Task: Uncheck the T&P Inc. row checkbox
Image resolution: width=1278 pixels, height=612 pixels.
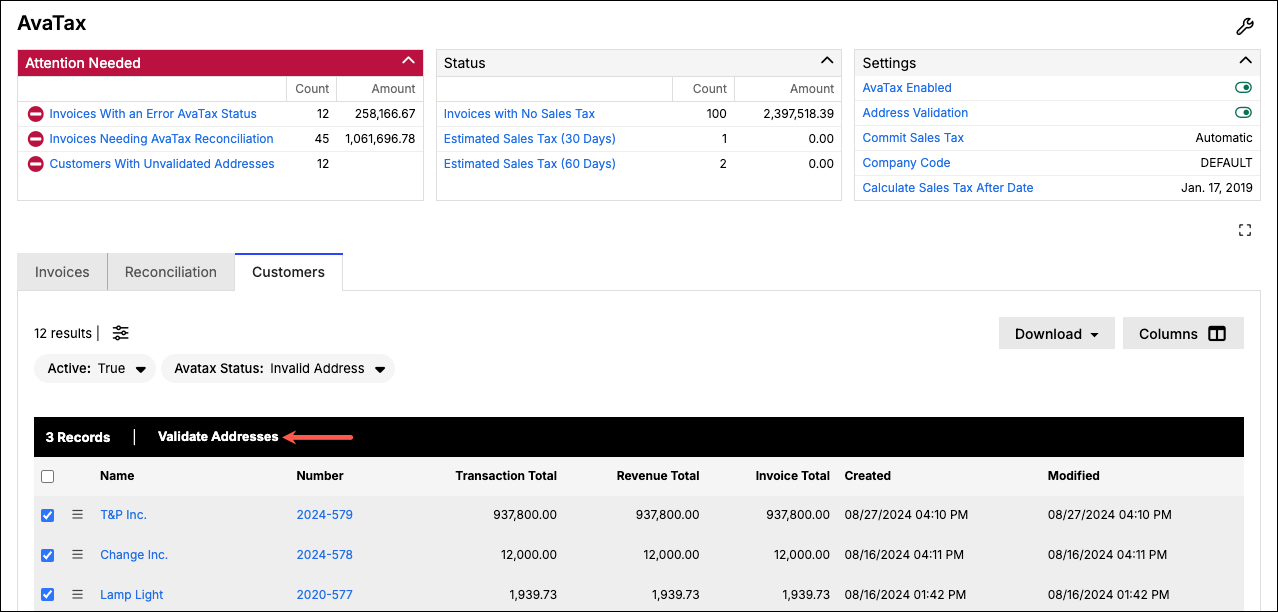Action: 47,515
